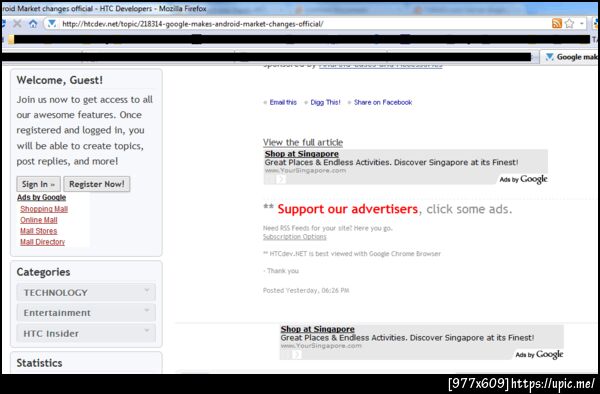This screenshot has height=394, width=600.
Task: Open the Mall Stores ad link
Action: (x=39, y=231)
